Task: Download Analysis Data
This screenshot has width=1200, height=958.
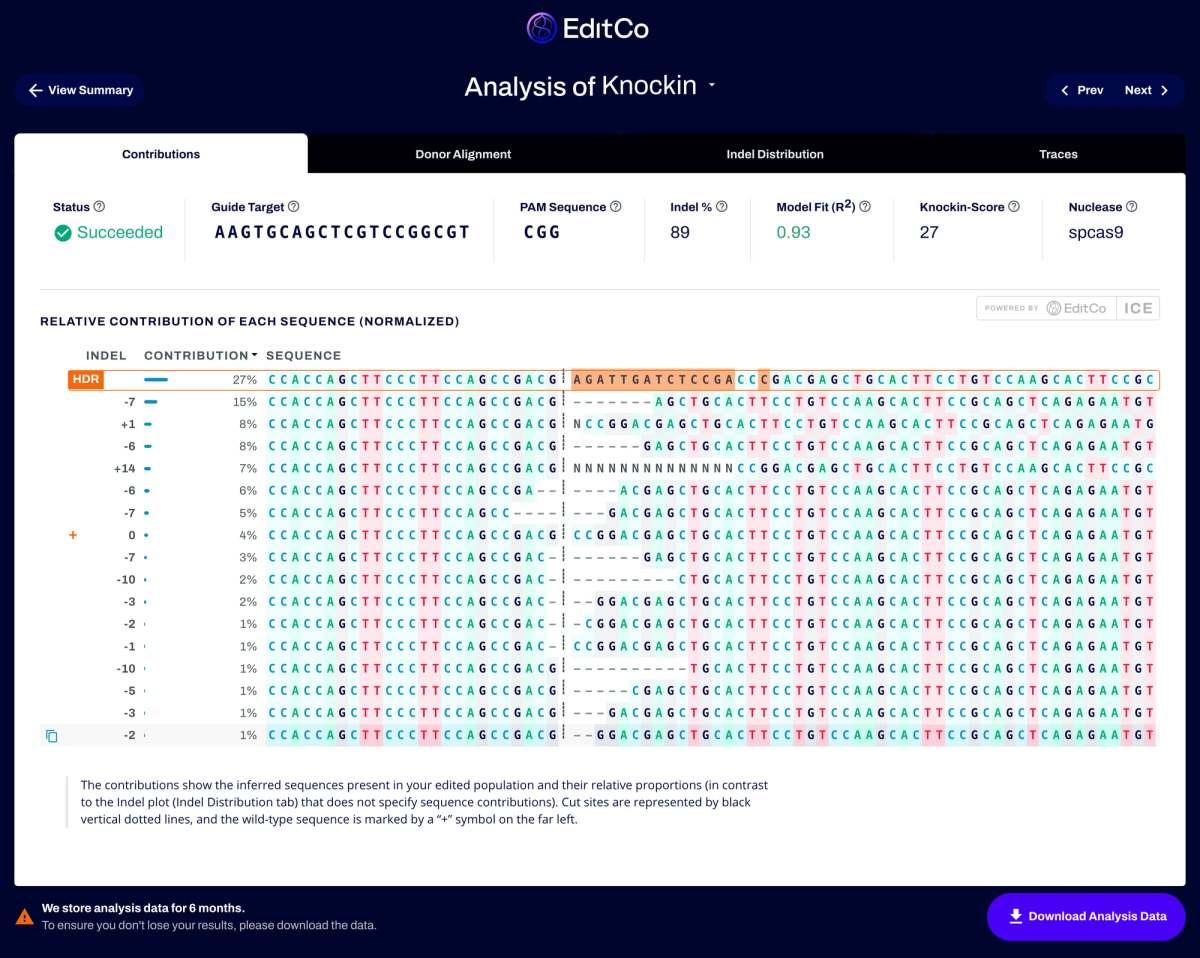Action: [1086, 916]
